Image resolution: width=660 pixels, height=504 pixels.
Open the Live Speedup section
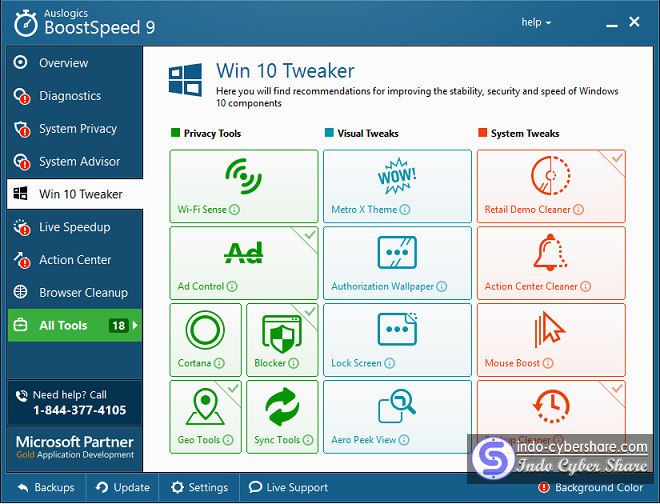click(x=75, y=227)
